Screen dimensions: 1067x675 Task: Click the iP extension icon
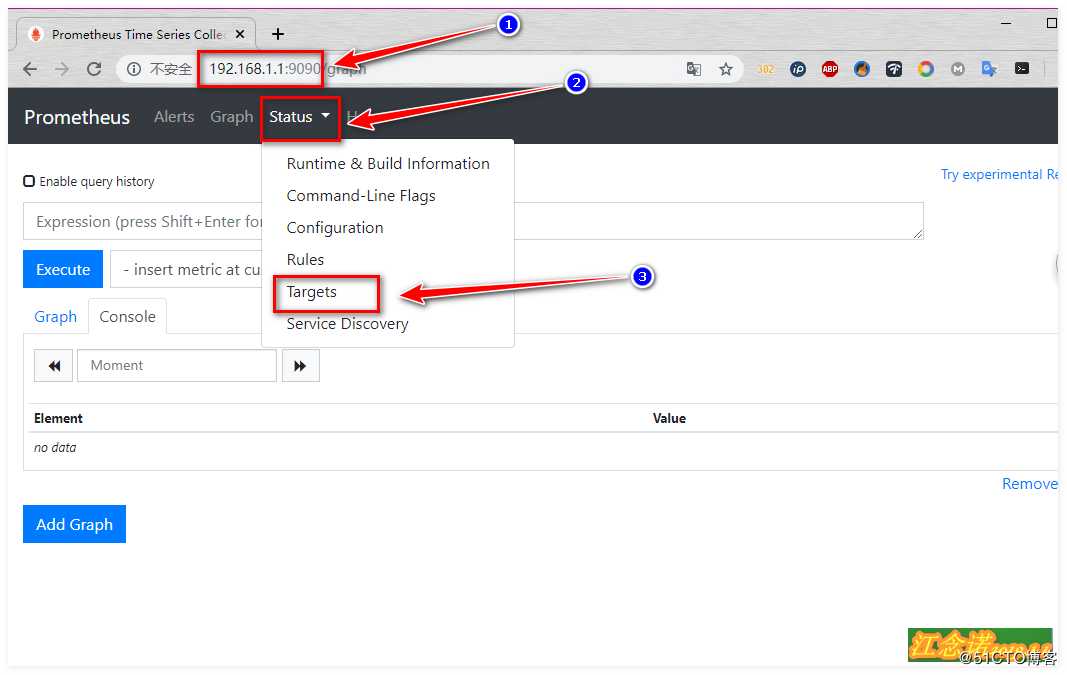[798, 69]
